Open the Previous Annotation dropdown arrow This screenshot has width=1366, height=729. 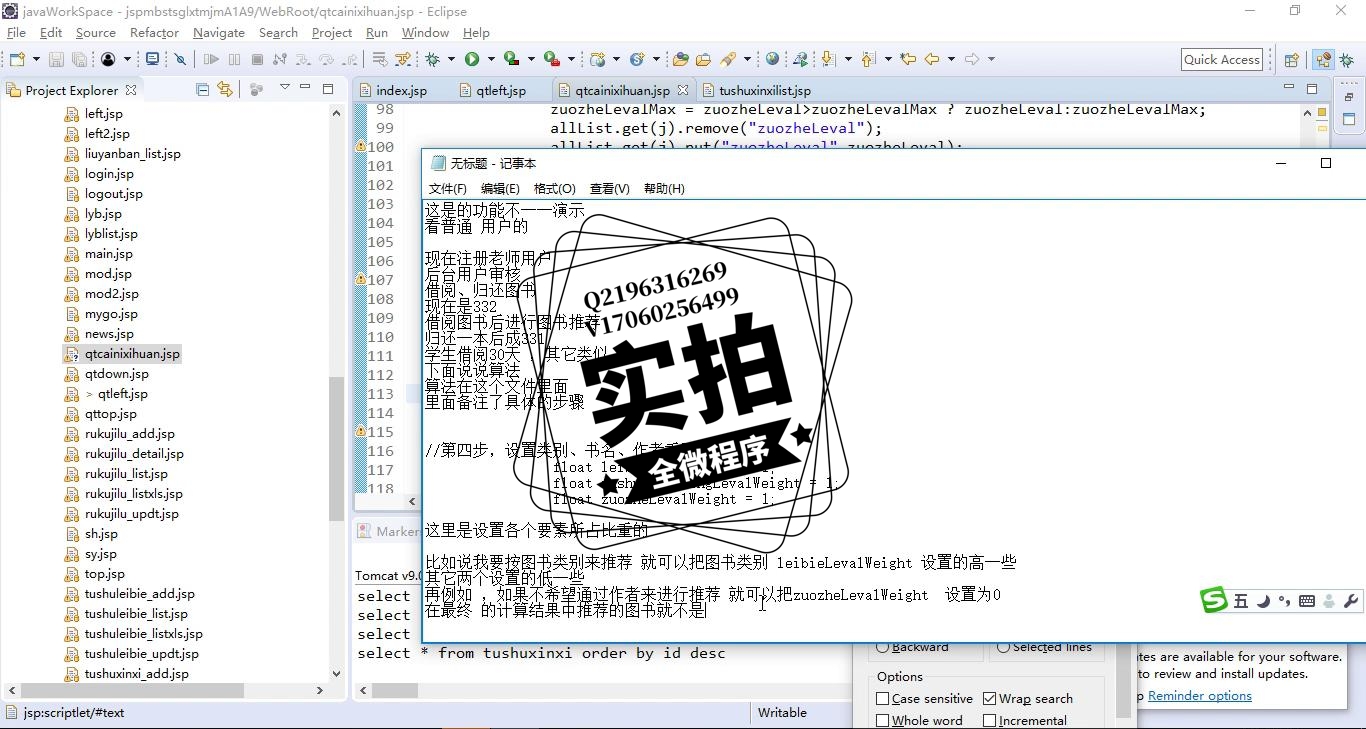(x=888, y=59)
